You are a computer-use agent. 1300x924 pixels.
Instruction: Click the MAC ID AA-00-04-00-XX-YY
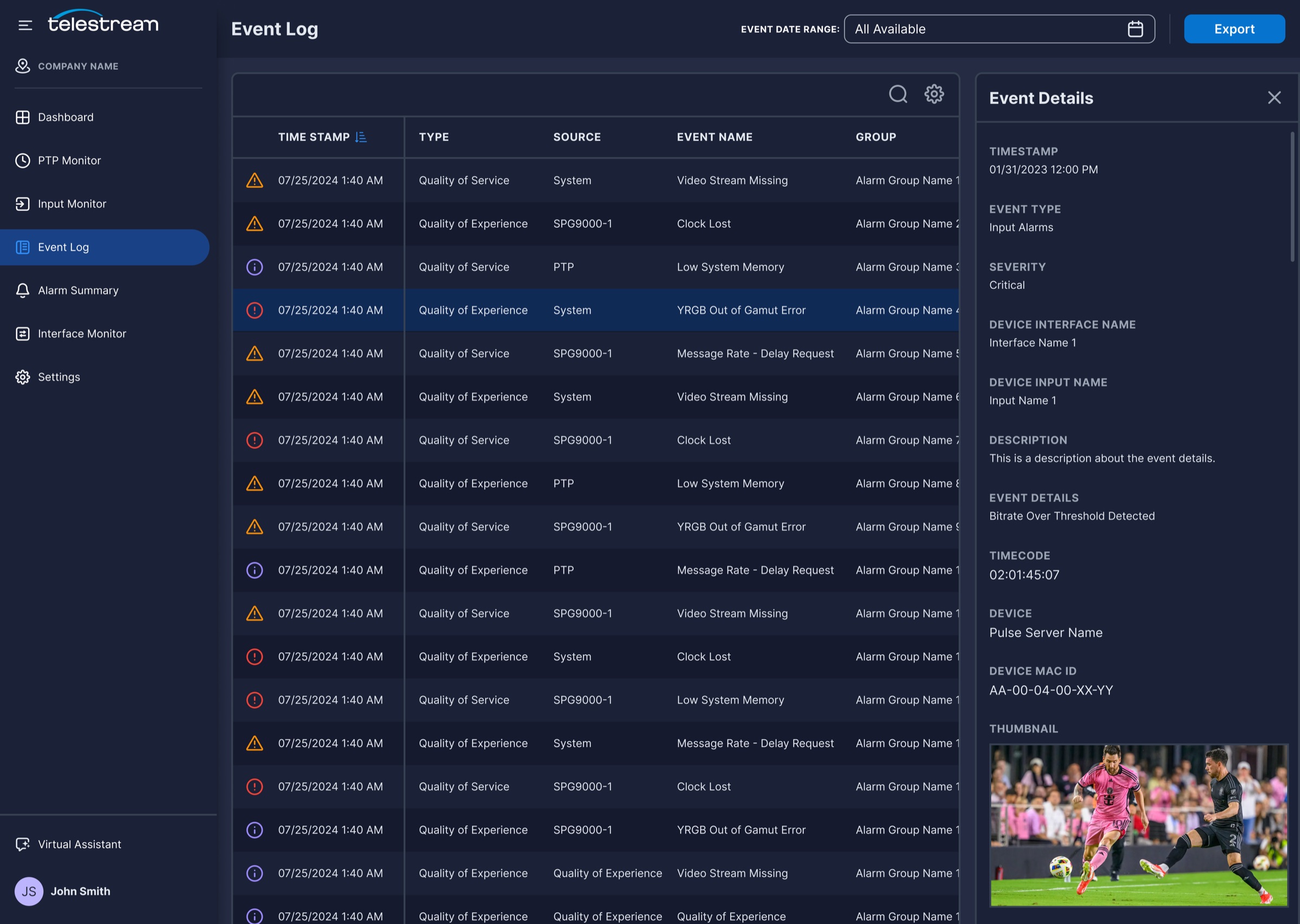coord(1051,690)
